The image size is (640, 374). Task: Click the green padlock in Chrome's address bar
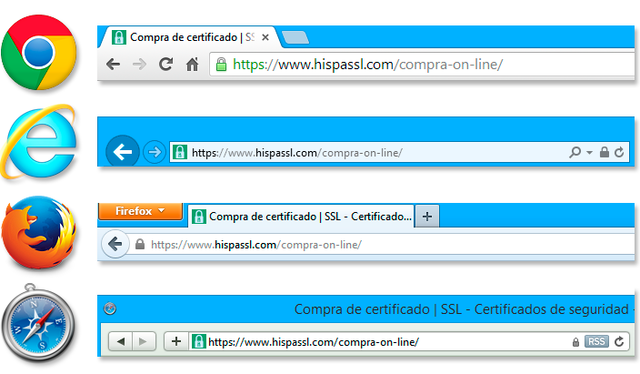tap(221, 64)
